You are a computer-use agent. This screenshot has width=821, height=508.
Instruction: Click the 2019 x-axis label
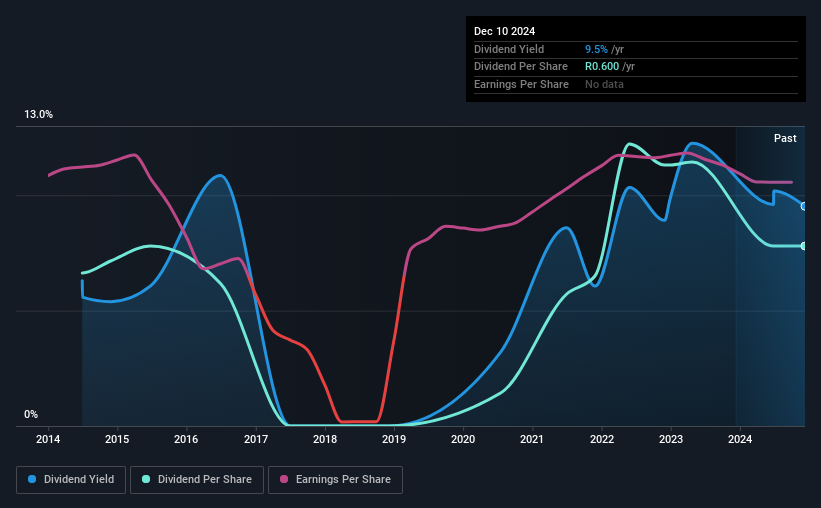(394, 439)
